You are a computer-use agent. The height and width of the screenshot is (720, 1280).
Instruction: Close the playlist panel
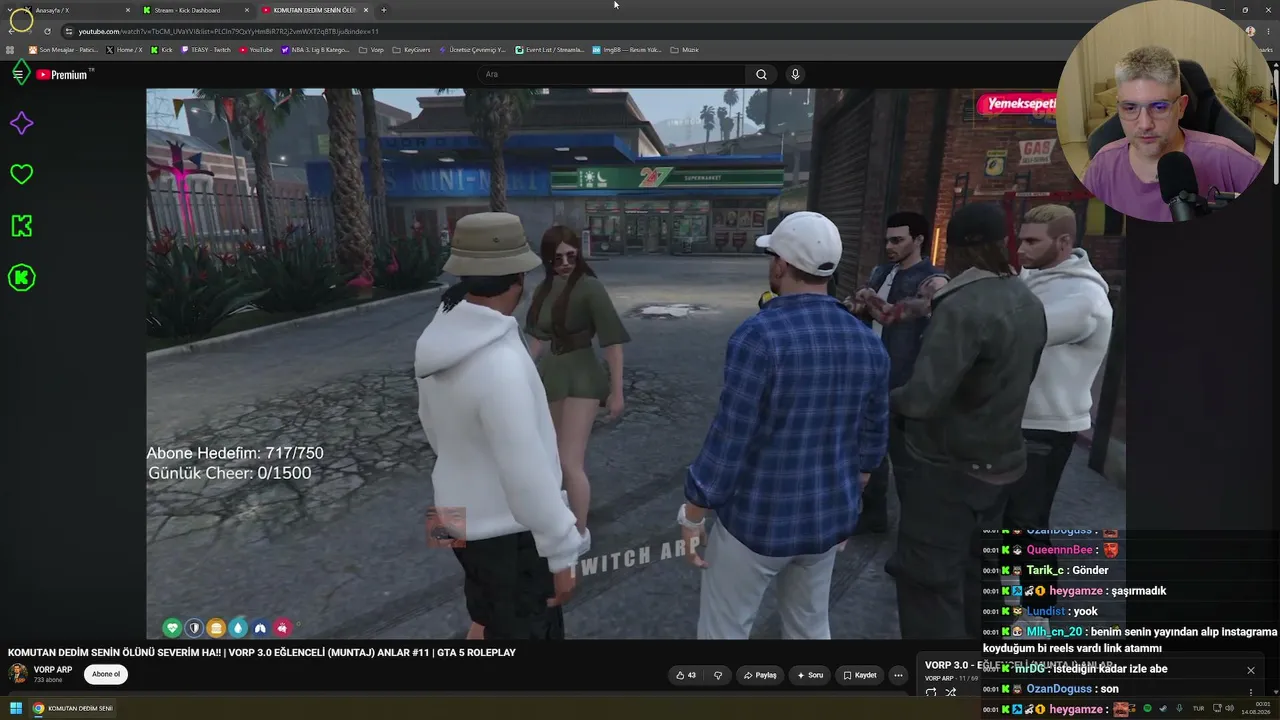tap(1250, 670)
